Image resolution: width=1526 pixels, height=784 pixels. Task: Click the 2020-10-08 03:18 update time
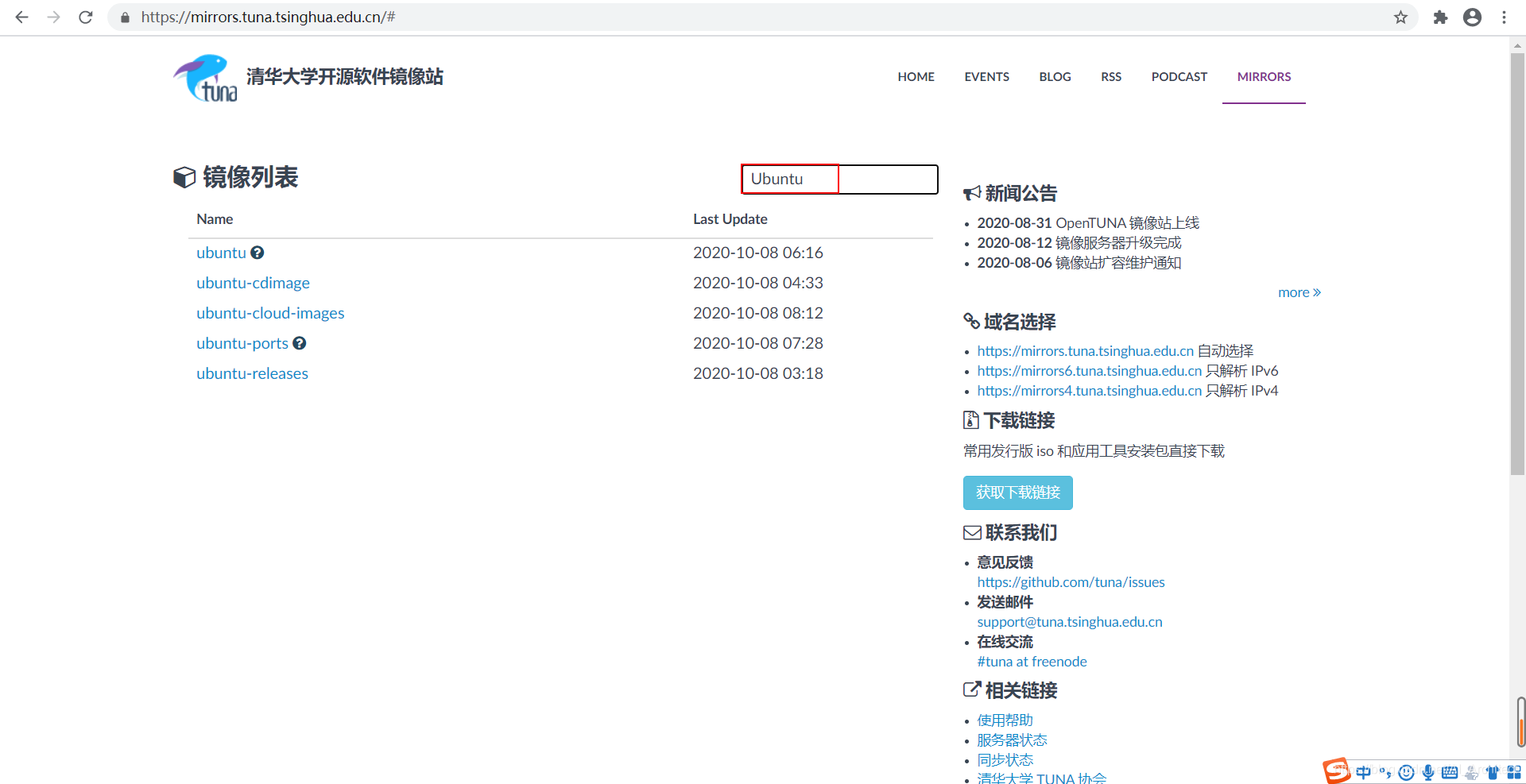(x=757, y=373)
